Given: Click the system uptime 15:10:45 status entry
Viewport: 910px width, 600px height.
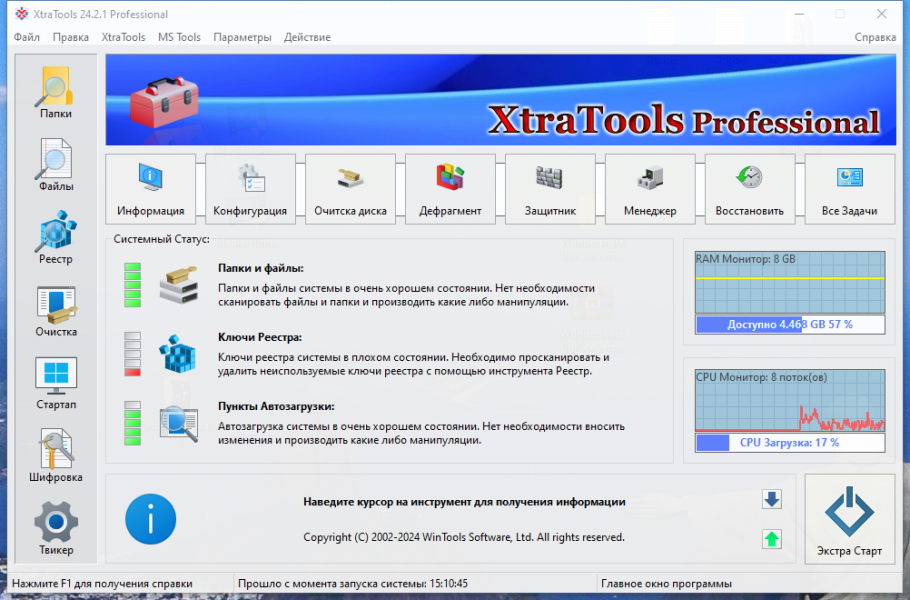Looking at the screenshot, I should 353,584.
